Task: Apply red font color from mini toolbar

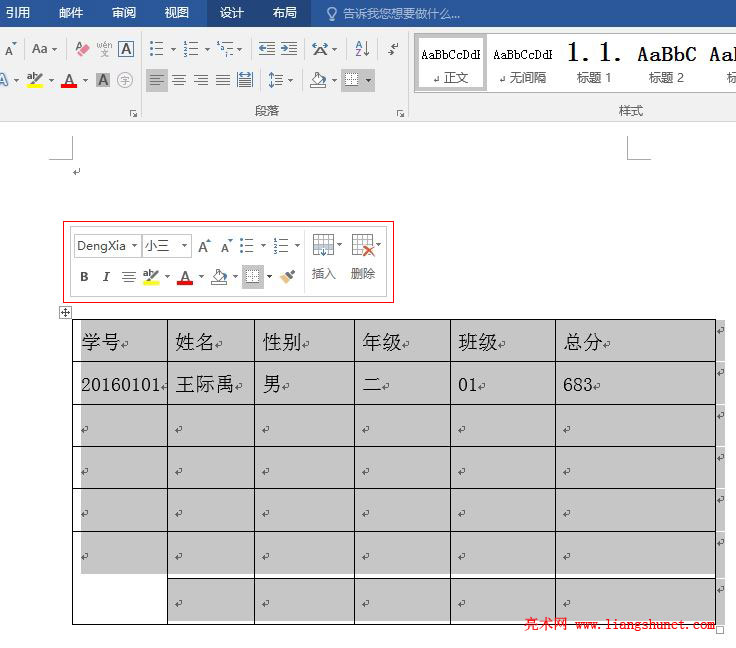Action: click(x=185, y=277)
